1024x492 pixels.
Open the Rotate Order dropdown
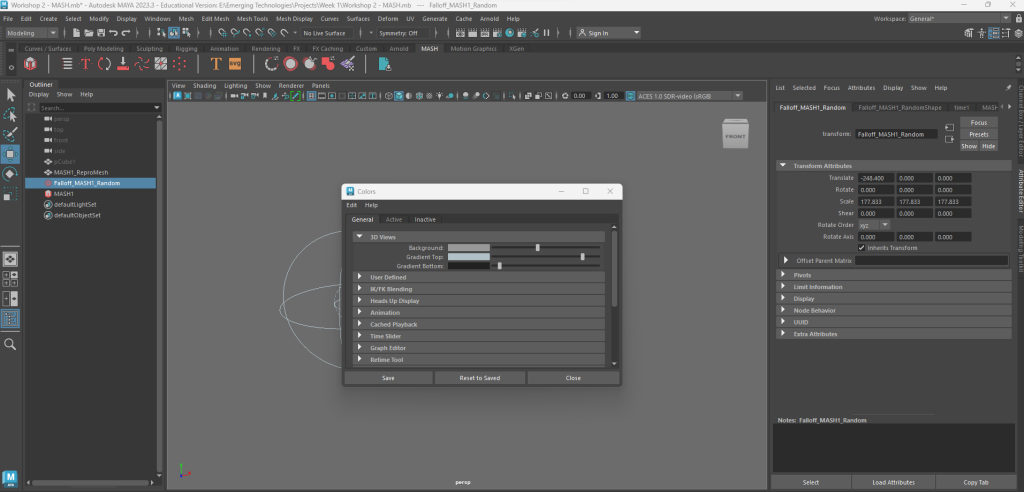(873, 225)
